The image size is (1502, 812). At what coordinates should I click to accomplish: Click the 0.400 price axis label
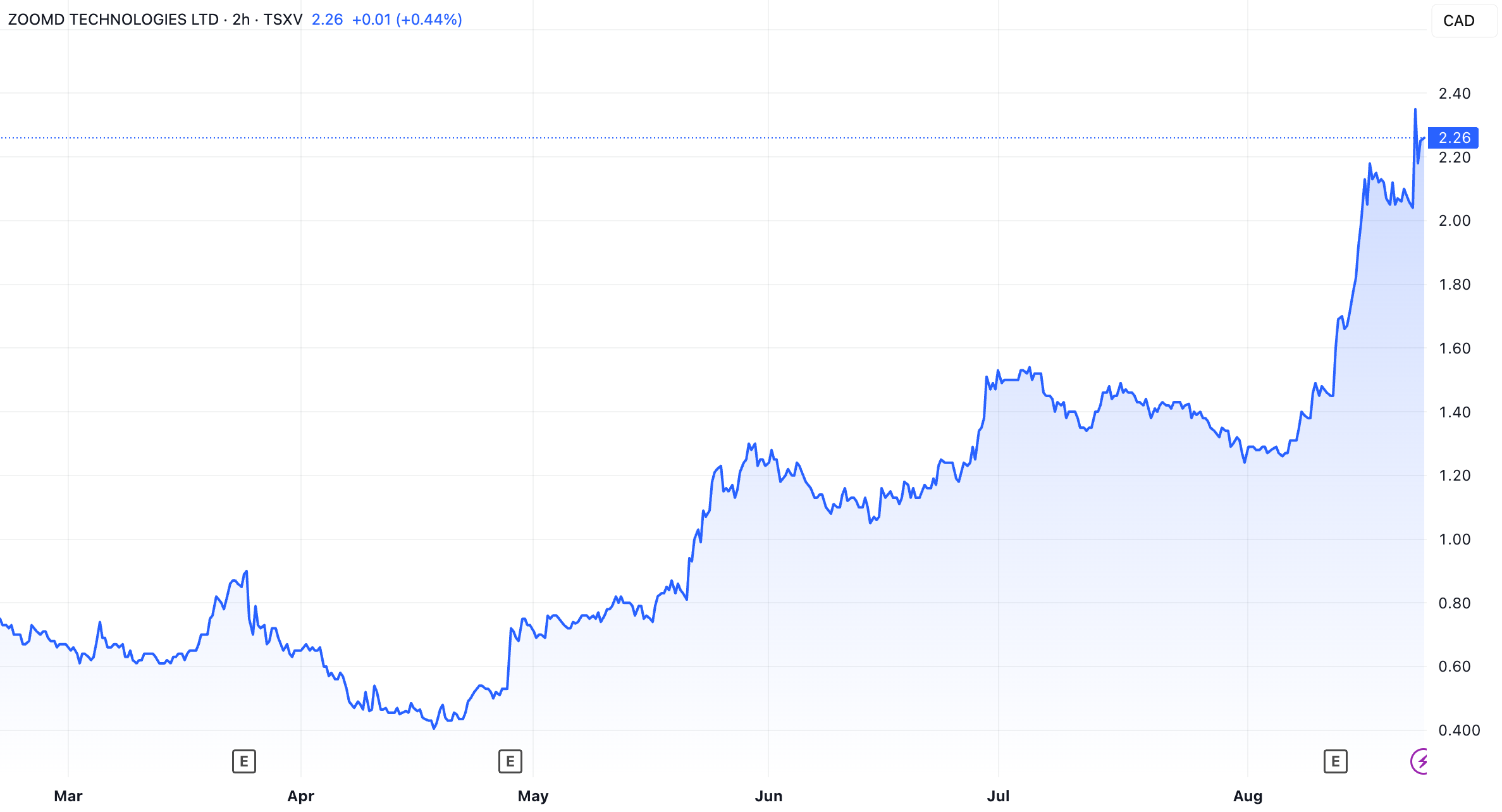pos(1459,730)
